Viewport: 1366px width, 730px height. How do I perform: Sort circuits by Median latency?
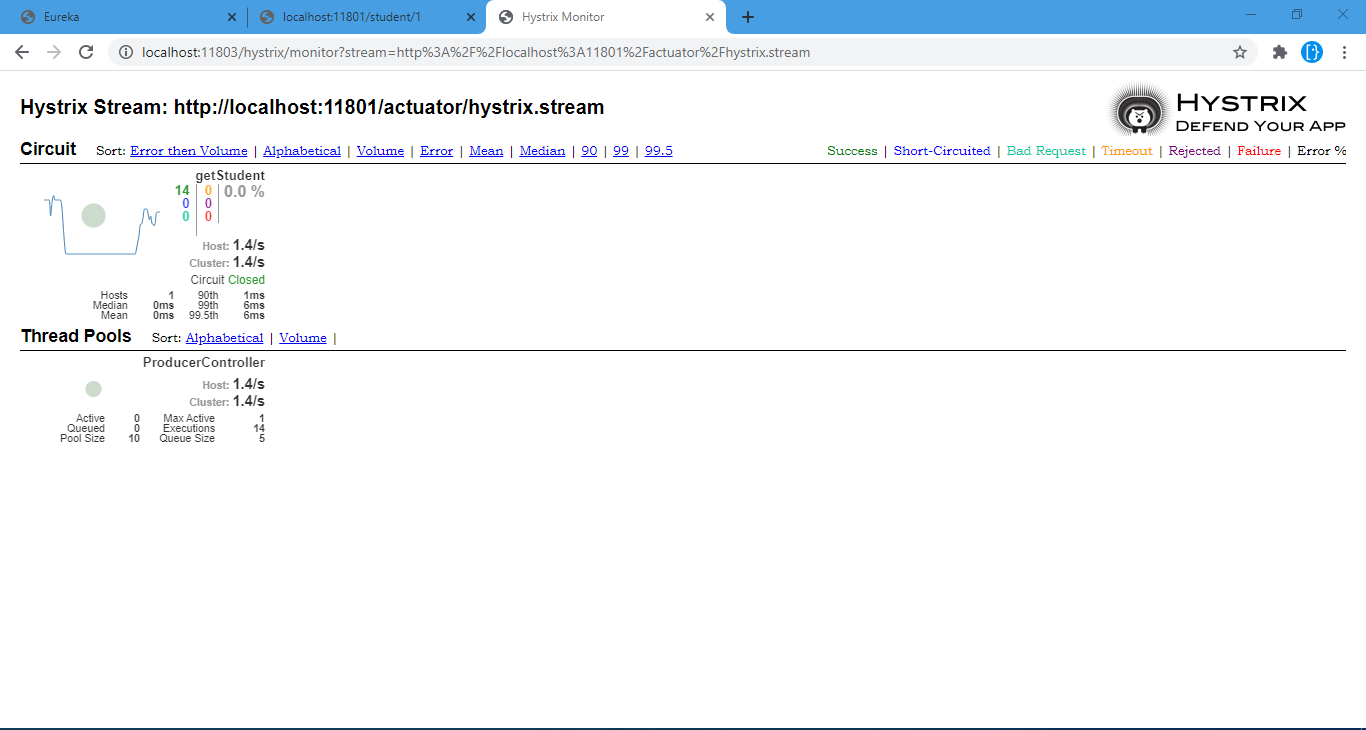coord(542,151)
